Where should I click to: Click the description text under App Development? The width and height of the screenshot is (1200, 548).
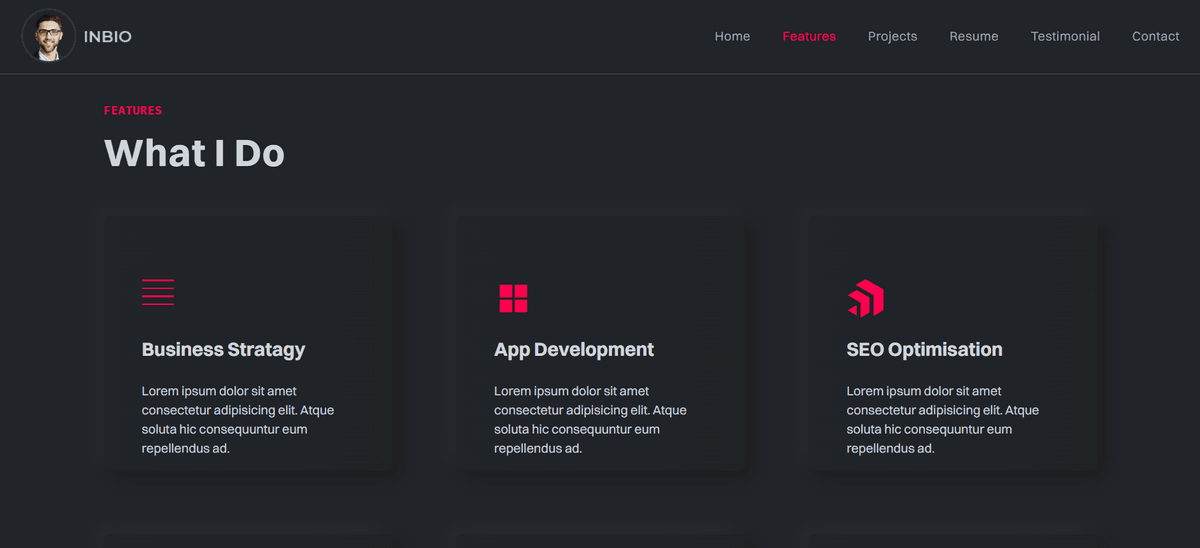pyautogui.click(x=590, y=420)
